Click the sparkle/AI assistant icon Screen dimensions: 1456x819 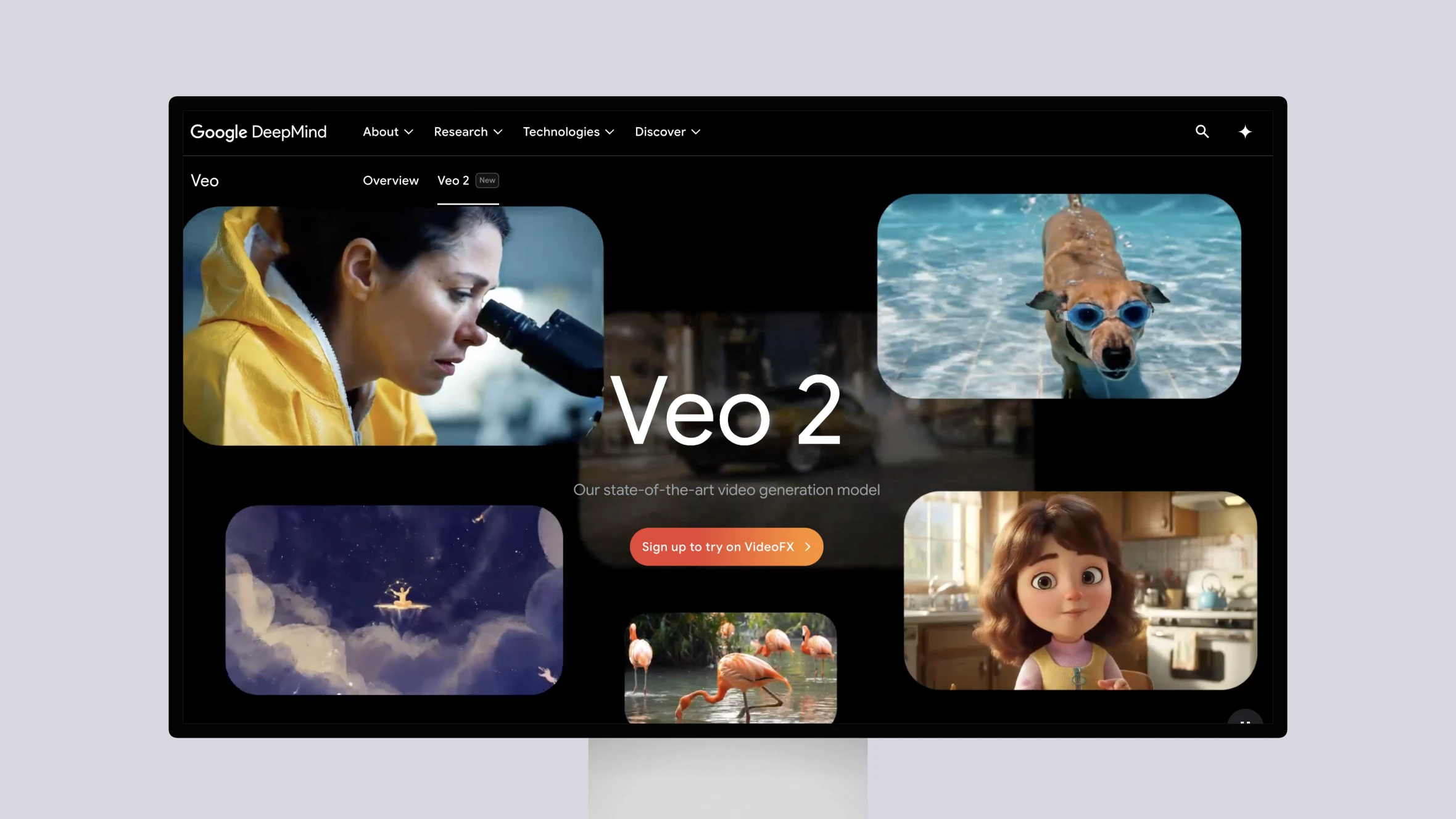pyautogui.click(x=1245, y=131)
